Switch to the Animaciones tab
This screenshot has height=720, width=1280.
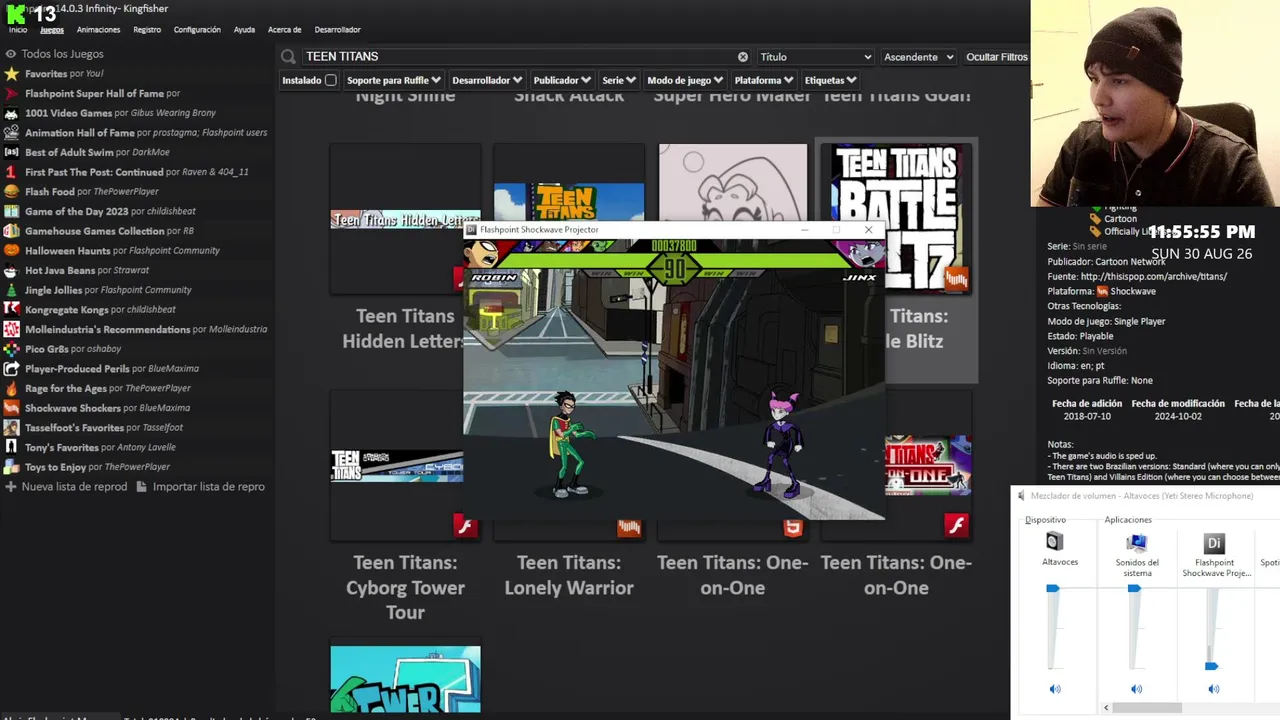[98, 30]
